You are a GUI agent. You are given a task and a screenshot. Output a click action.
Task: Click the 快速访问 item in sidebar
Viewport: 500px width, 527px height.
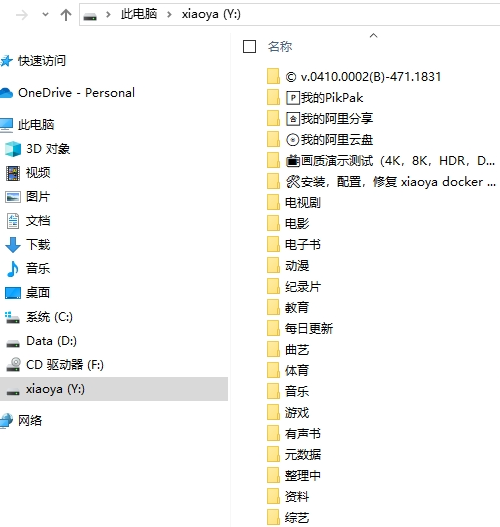pyautogui.click(x=42, y=61)
